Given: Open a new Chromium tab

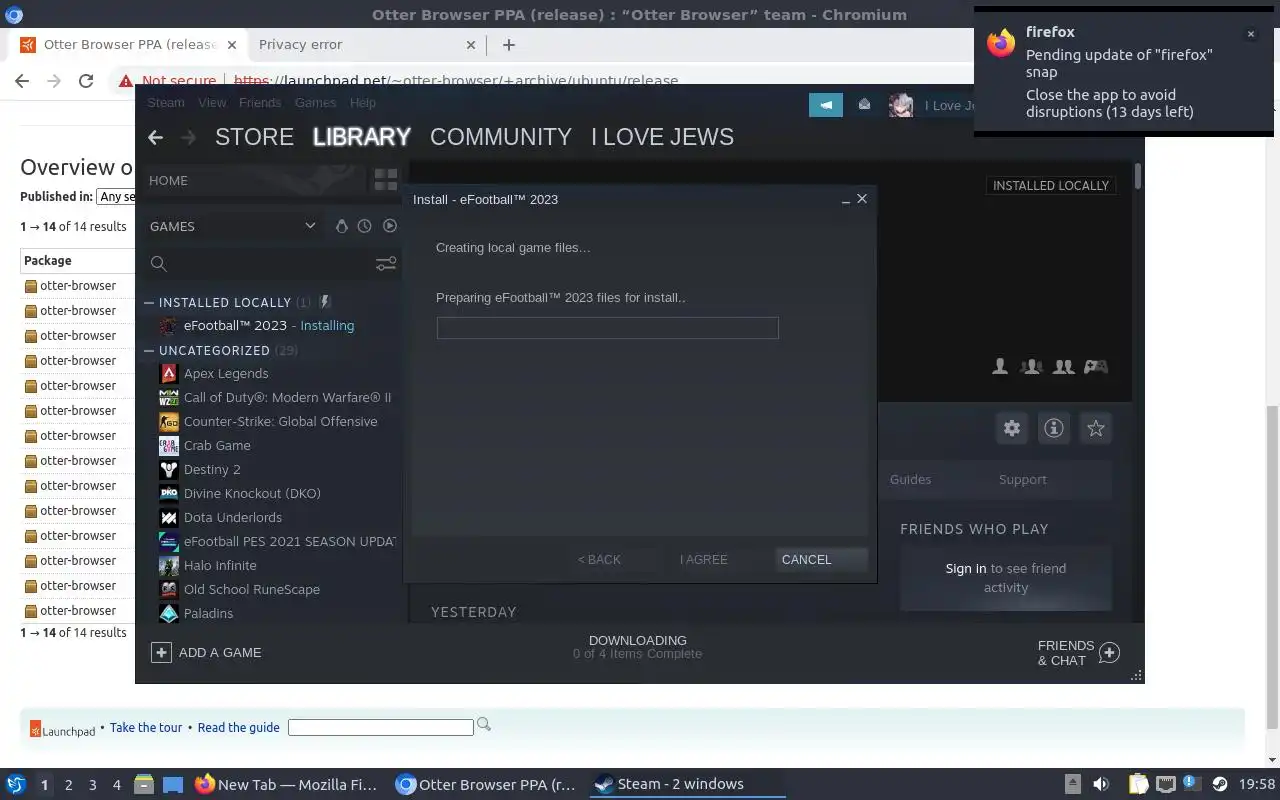Looking at the screenshot, I should pyautogui.click(x=509, y=44).
